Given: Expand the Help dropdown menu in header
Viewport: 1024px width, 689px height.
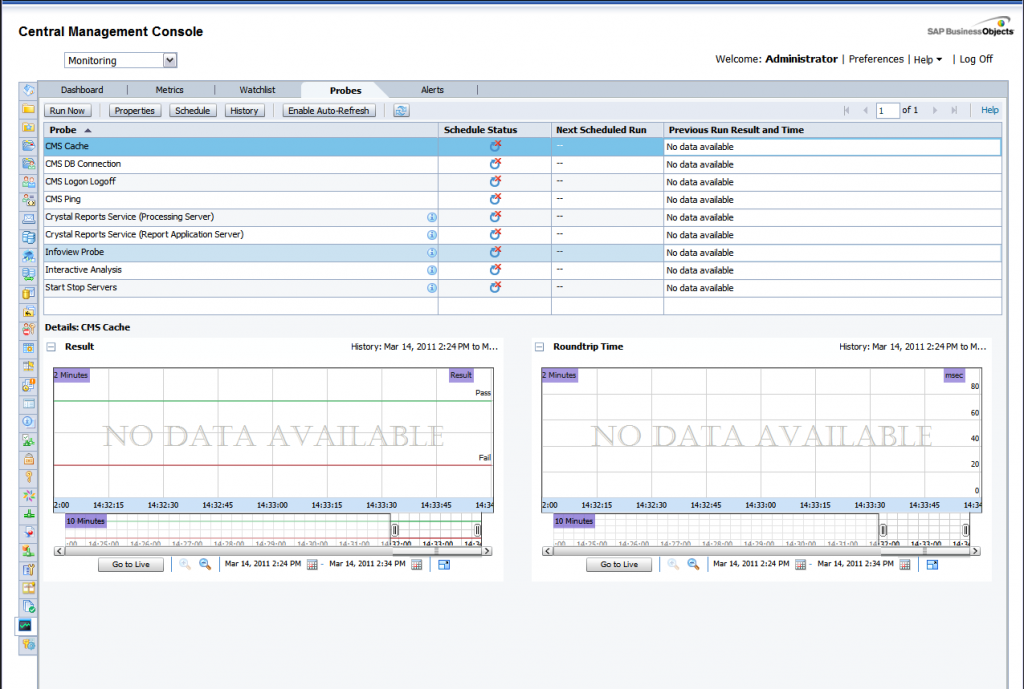Looking at the screenshot, I should (927, 59).
